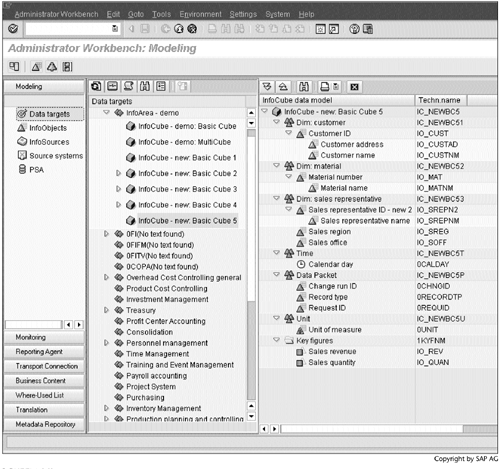Close the data model pane with X icon
Viewport: 500px width, 470px height.
point(355,87)
